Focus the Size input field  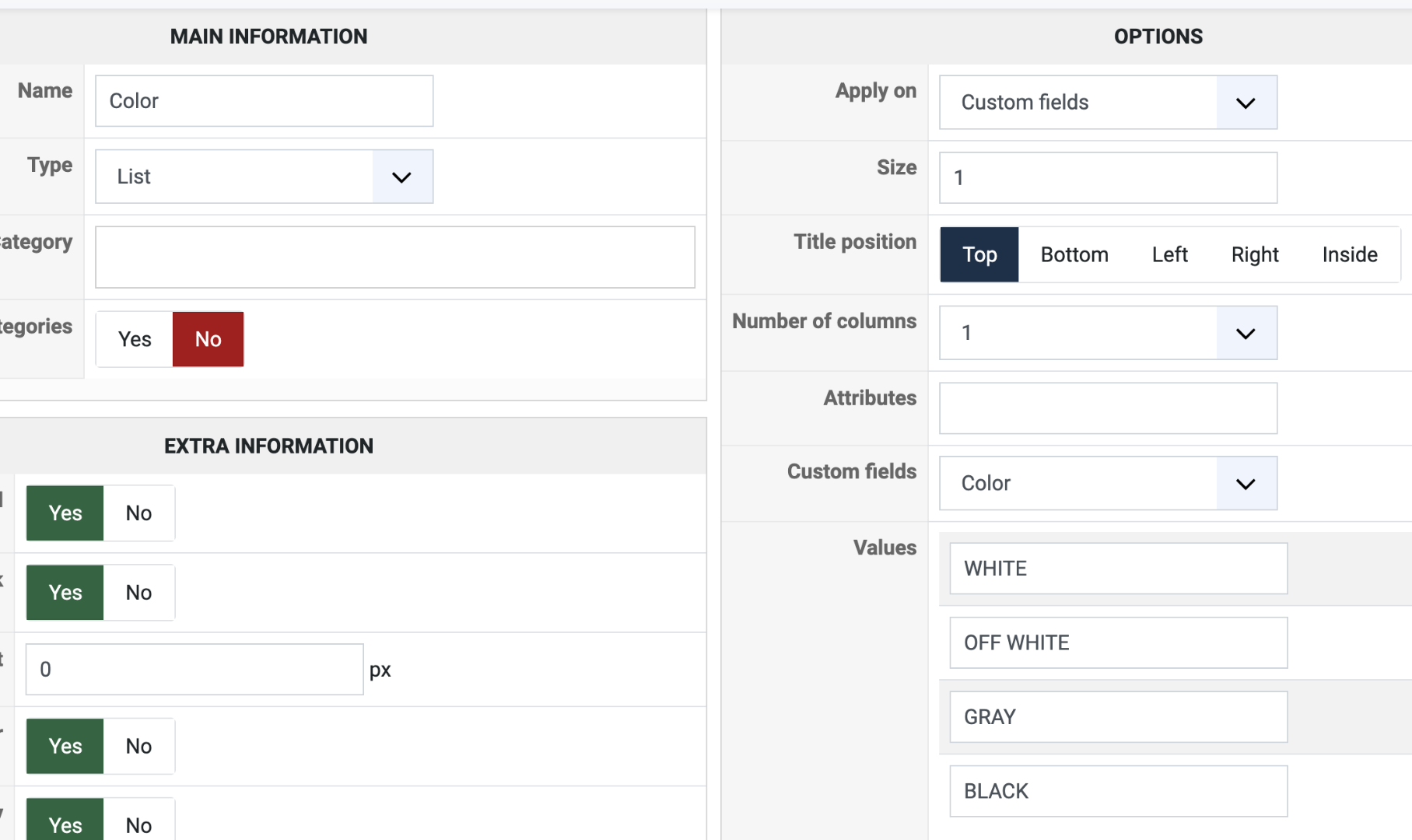point(1108,178)
